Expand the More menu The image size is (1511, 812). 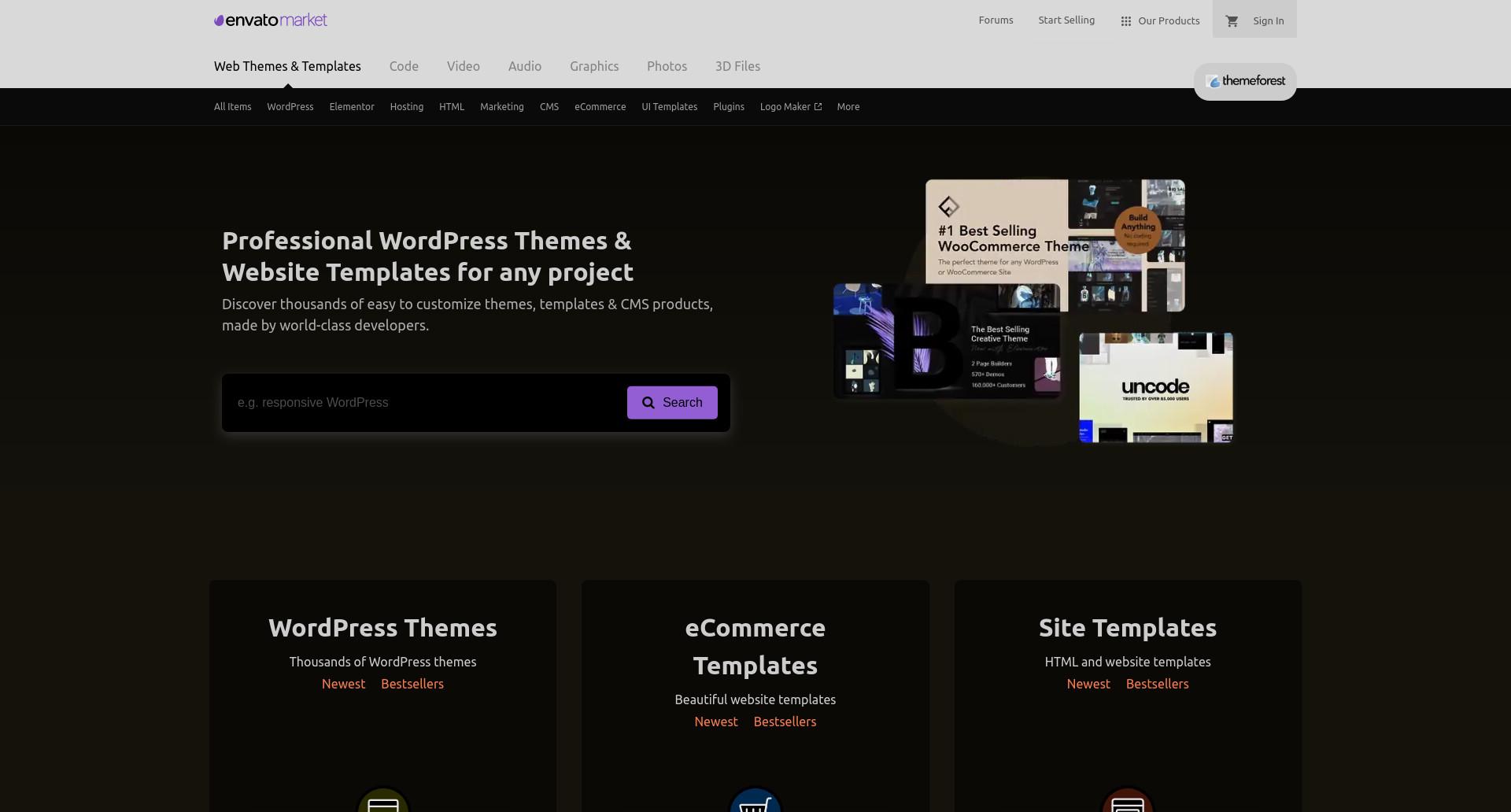coord(848,107)
